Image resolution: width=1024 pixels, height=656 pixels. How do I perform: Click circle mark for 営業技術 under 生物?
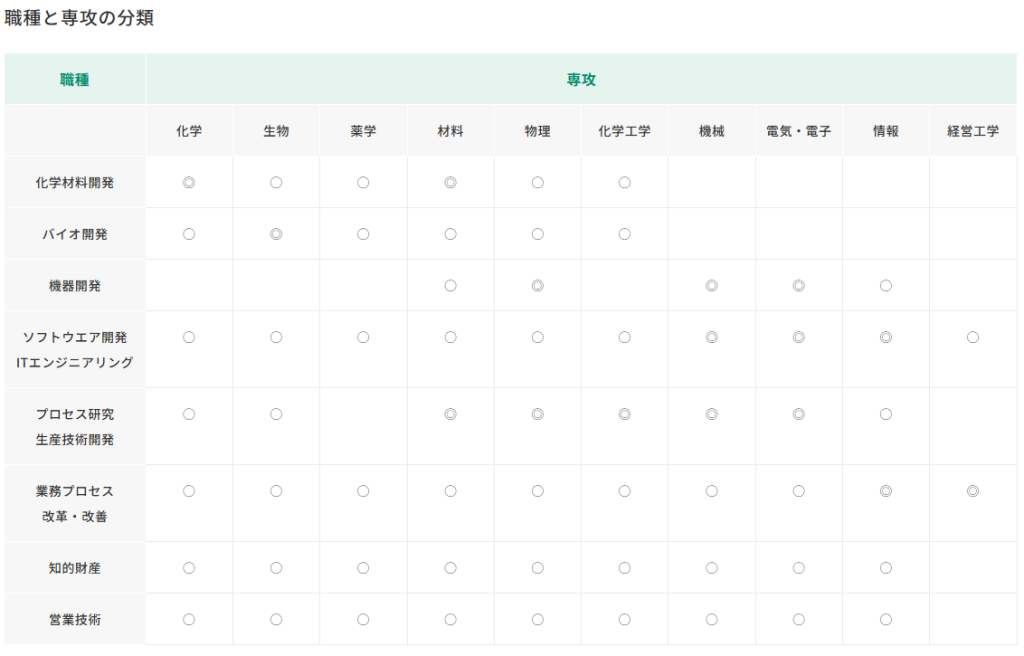(x=276, y=619)
